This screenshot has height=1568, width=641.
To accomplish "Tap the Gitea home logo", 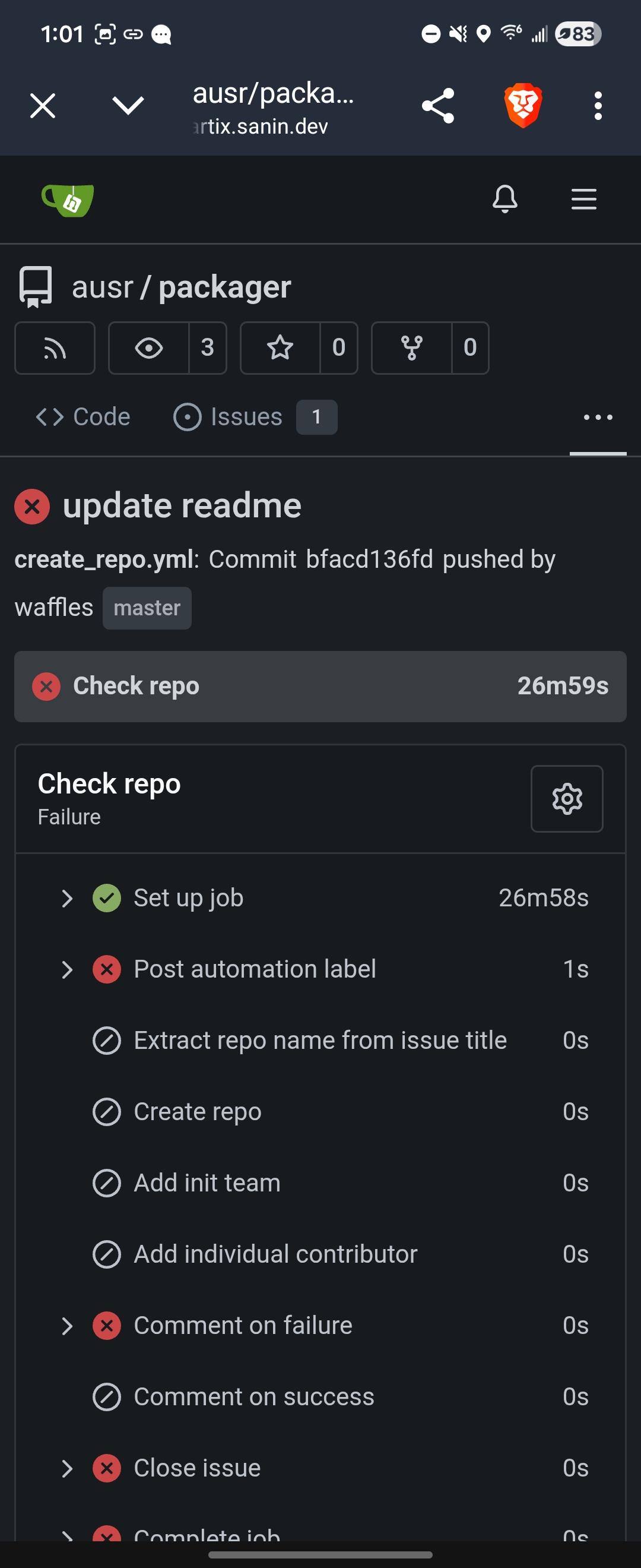I will coord(68,200).
